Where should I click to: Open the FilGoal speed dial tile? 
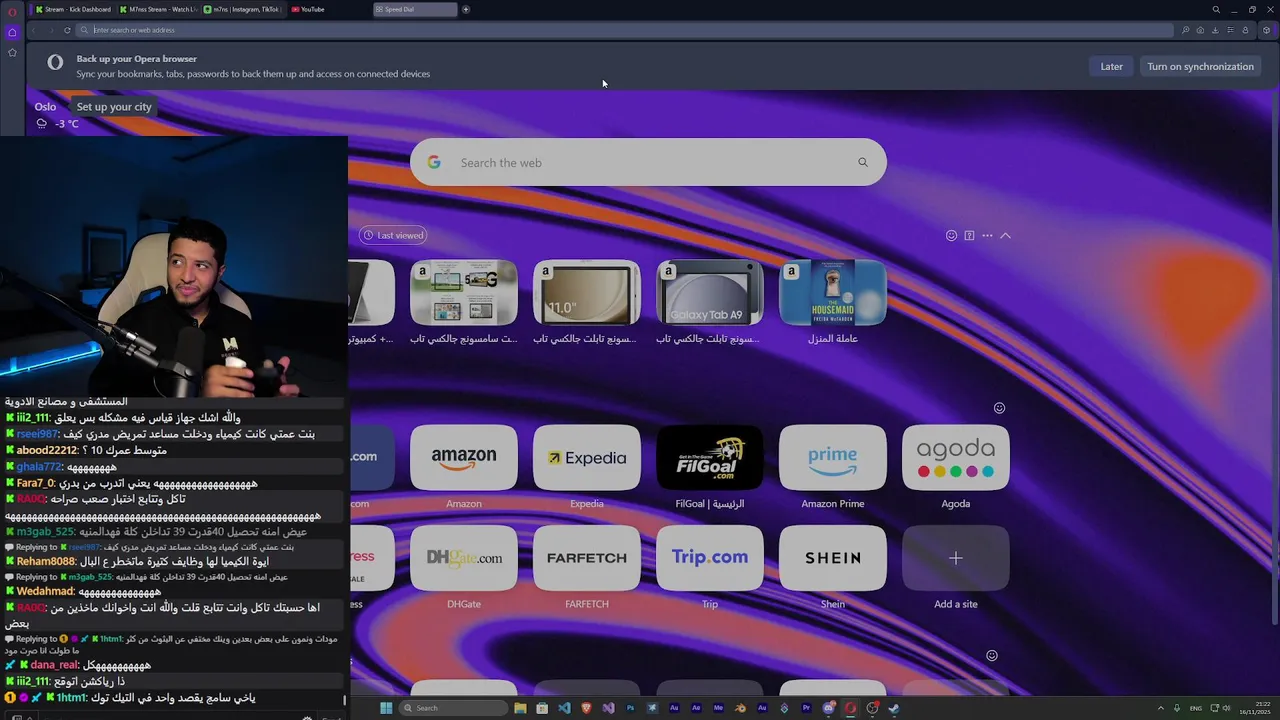tap(710, 458)
